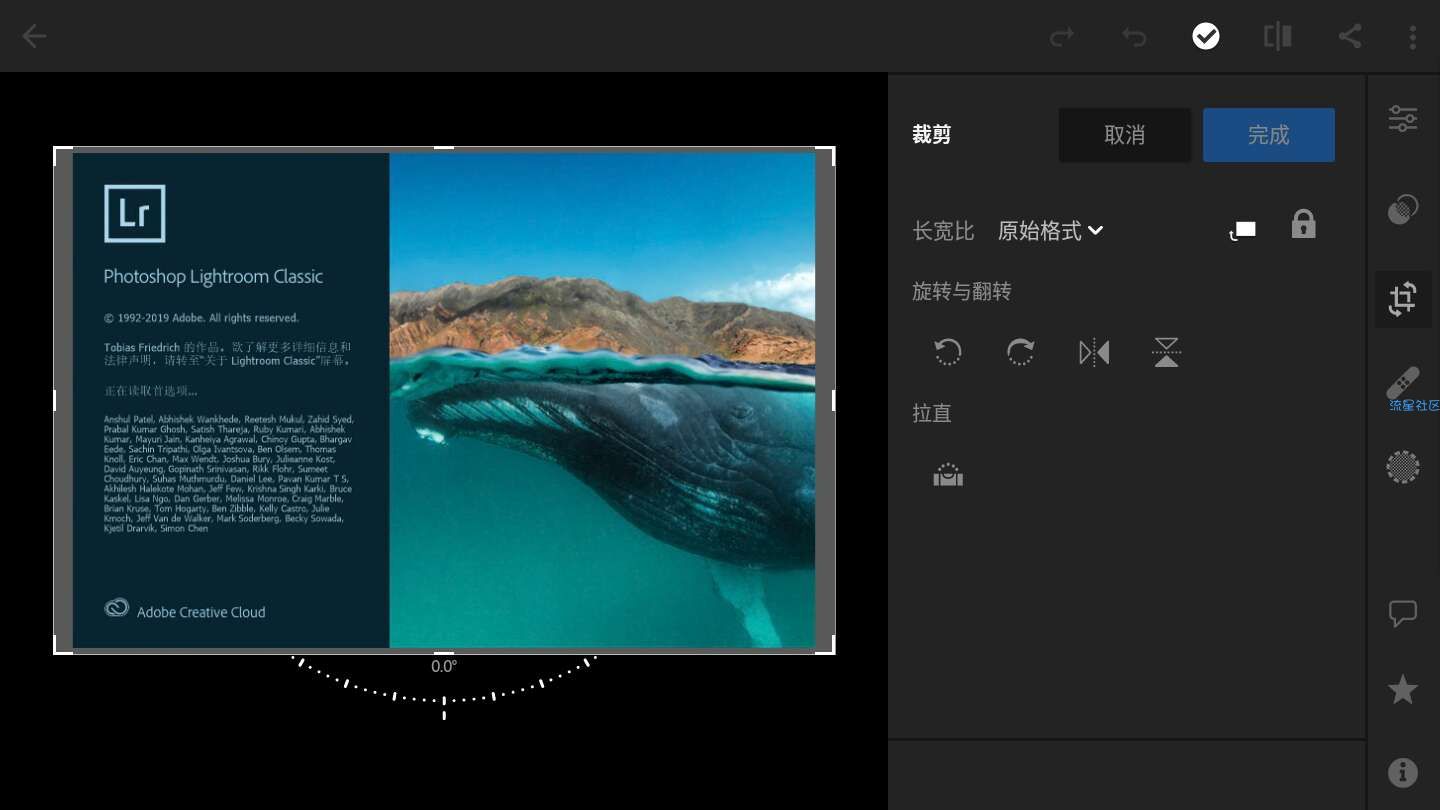1440x810 pixels.
Task: Click the 旋转与翻转 section label
Action: (962, 292)
